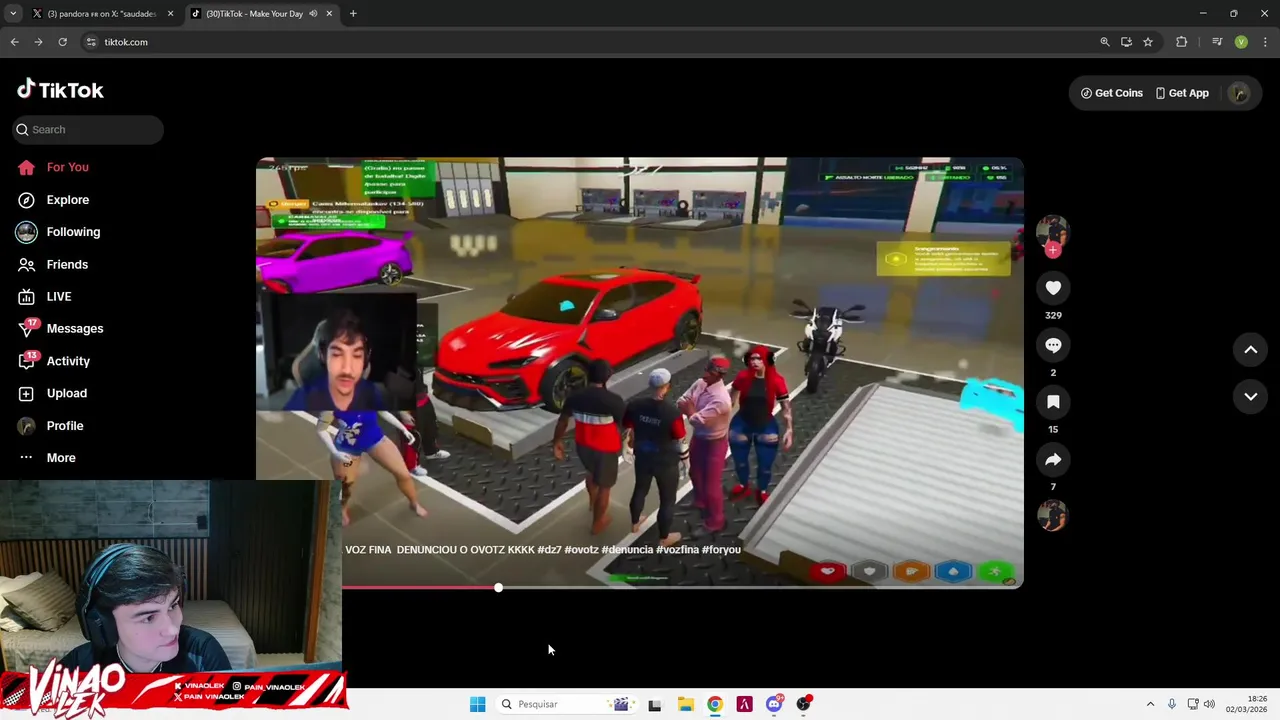This screenshot has width=1280, height=720.
Task: Go to the Following feed
Action: (58, 232)
